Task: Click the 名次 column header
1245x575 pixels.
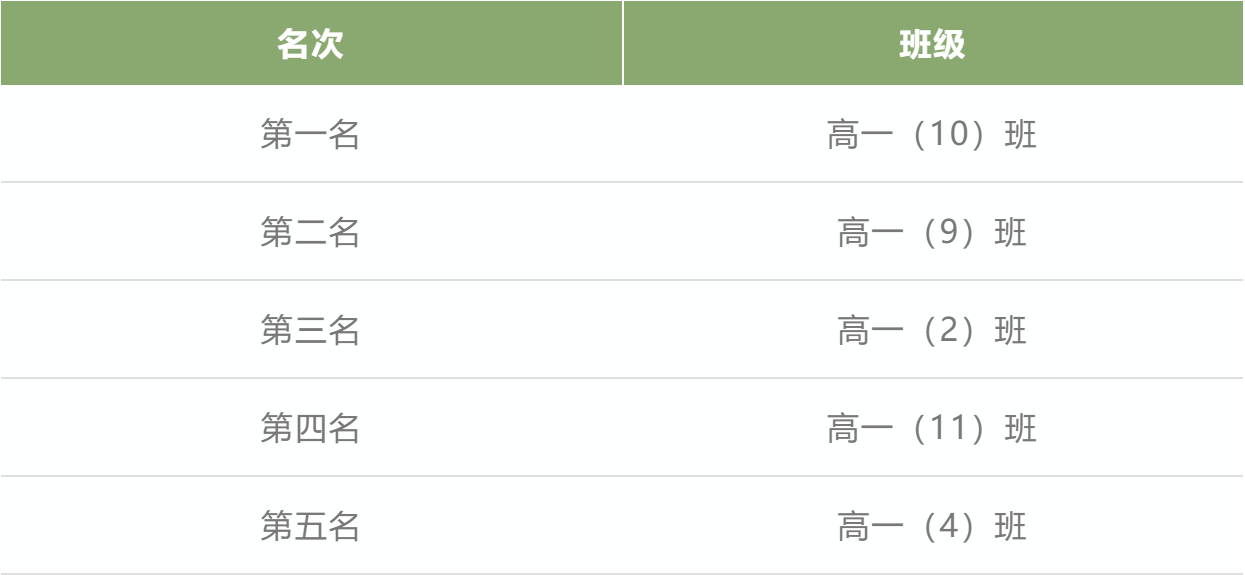Action: 311,43
